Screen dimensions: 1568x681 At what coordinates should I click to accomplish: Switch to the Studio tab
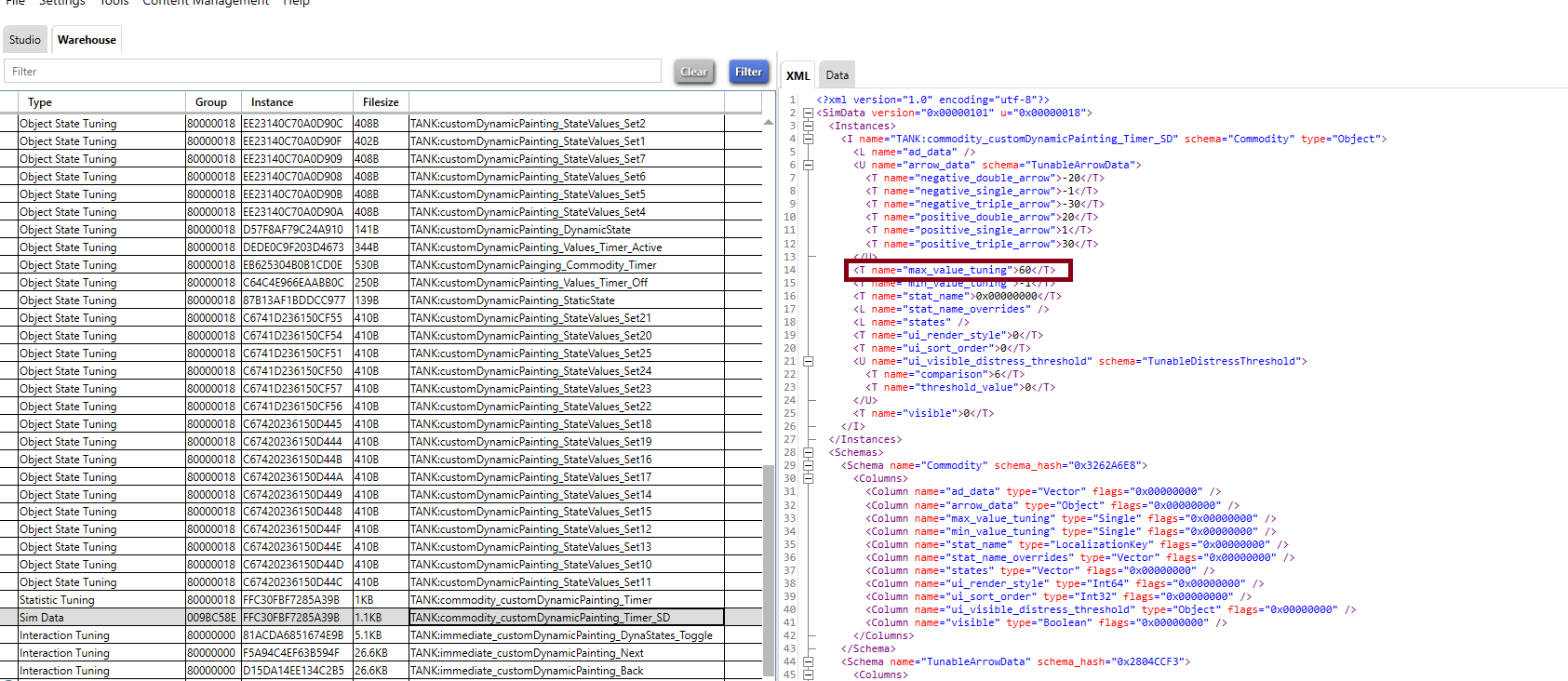pos(25,40)
